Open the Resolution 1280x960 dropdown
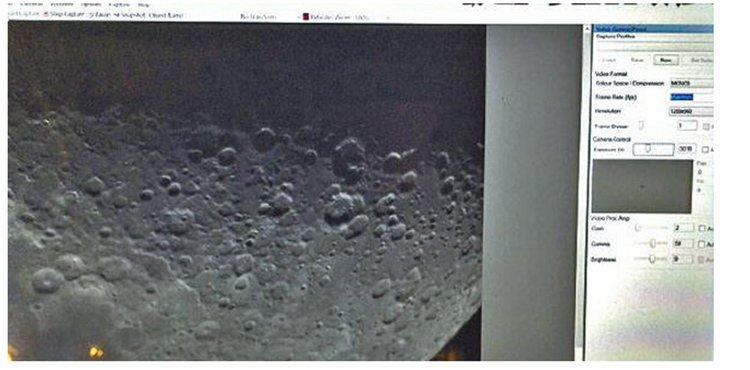The width and height of the screenshot is (750, 370). click(691, 111)
